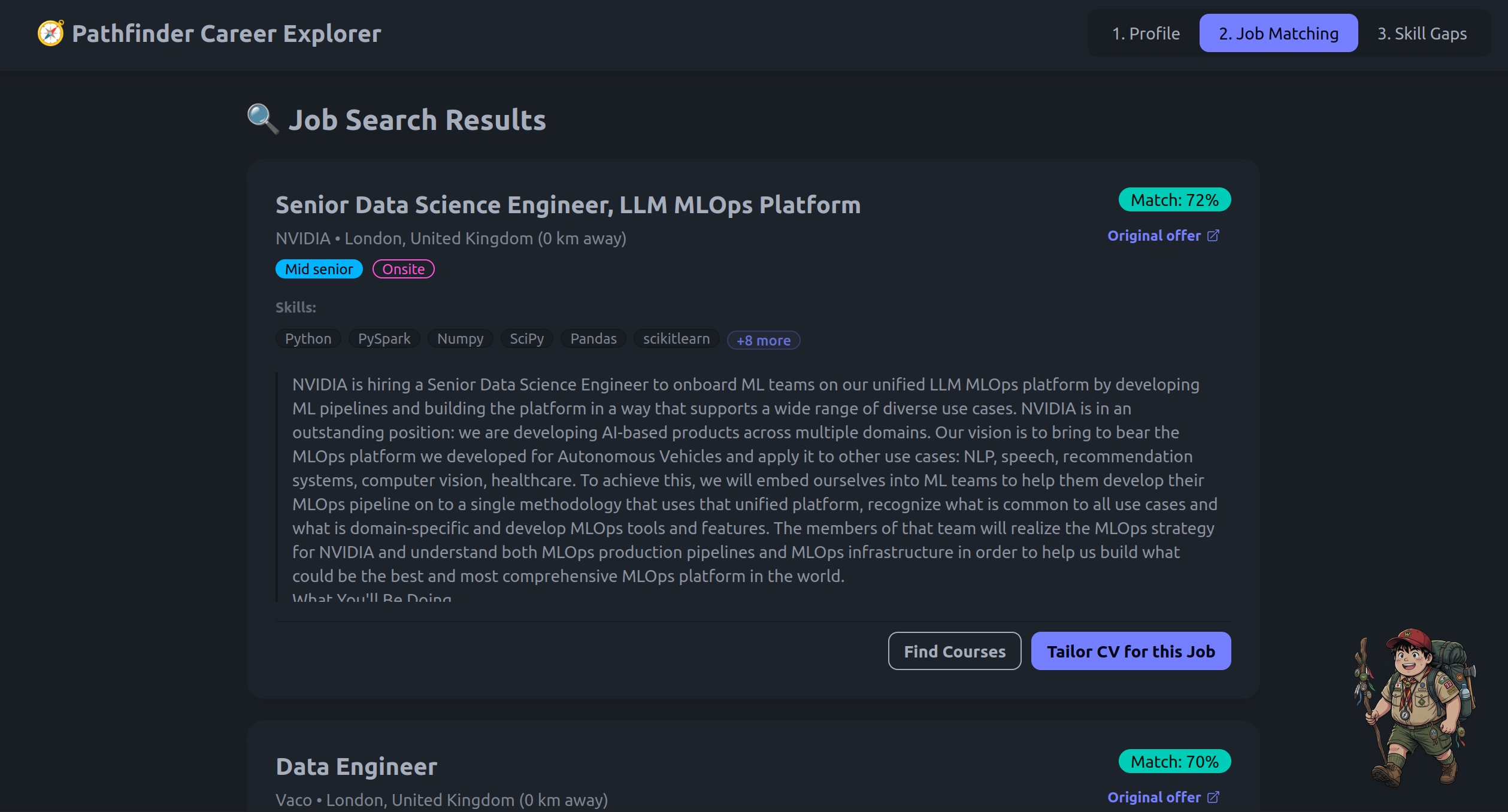The width and height of the screenshot is (1508, 812).
Task: Click the magnifying glass search results icon
Action: click(263, 119)
